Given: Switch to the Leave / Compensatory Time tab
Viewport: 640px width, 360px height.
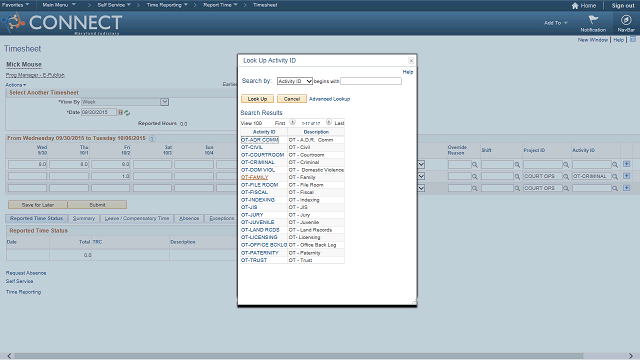Looking at the screenshot, I should 137,218.
